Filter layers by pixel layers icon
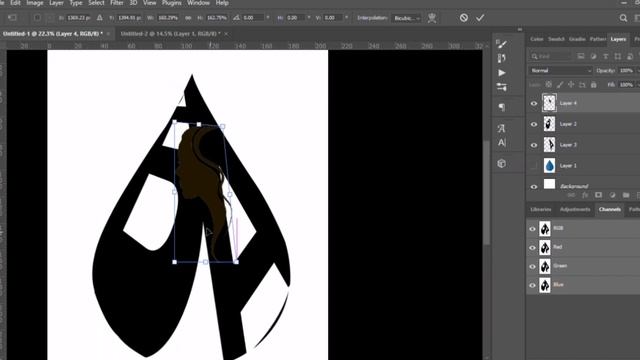 pos(581,56)
